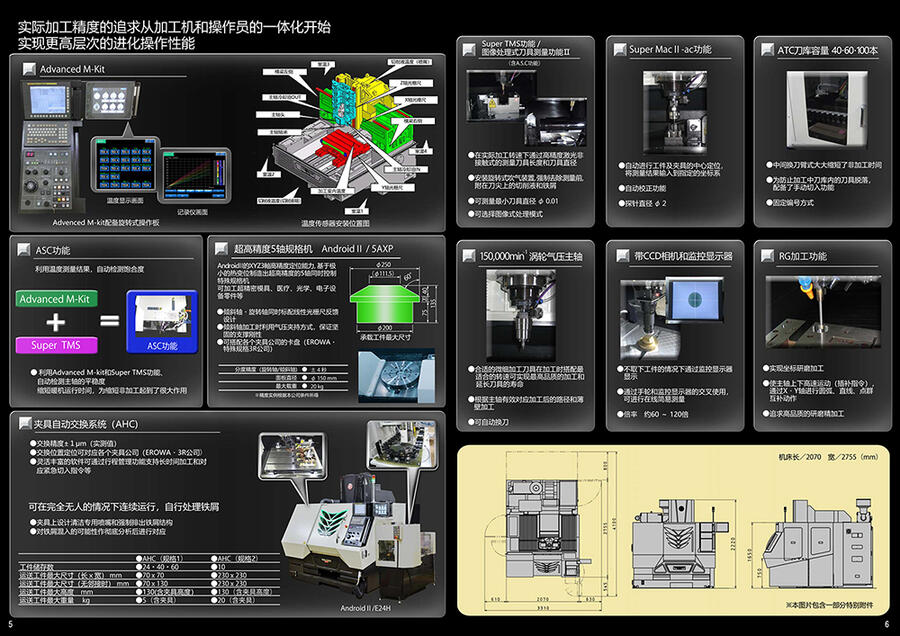This screenshot has height=636, width=900.
Task: Select the icon beside 涡轮气压主轴 heading
Action: (x=469, y=256)
